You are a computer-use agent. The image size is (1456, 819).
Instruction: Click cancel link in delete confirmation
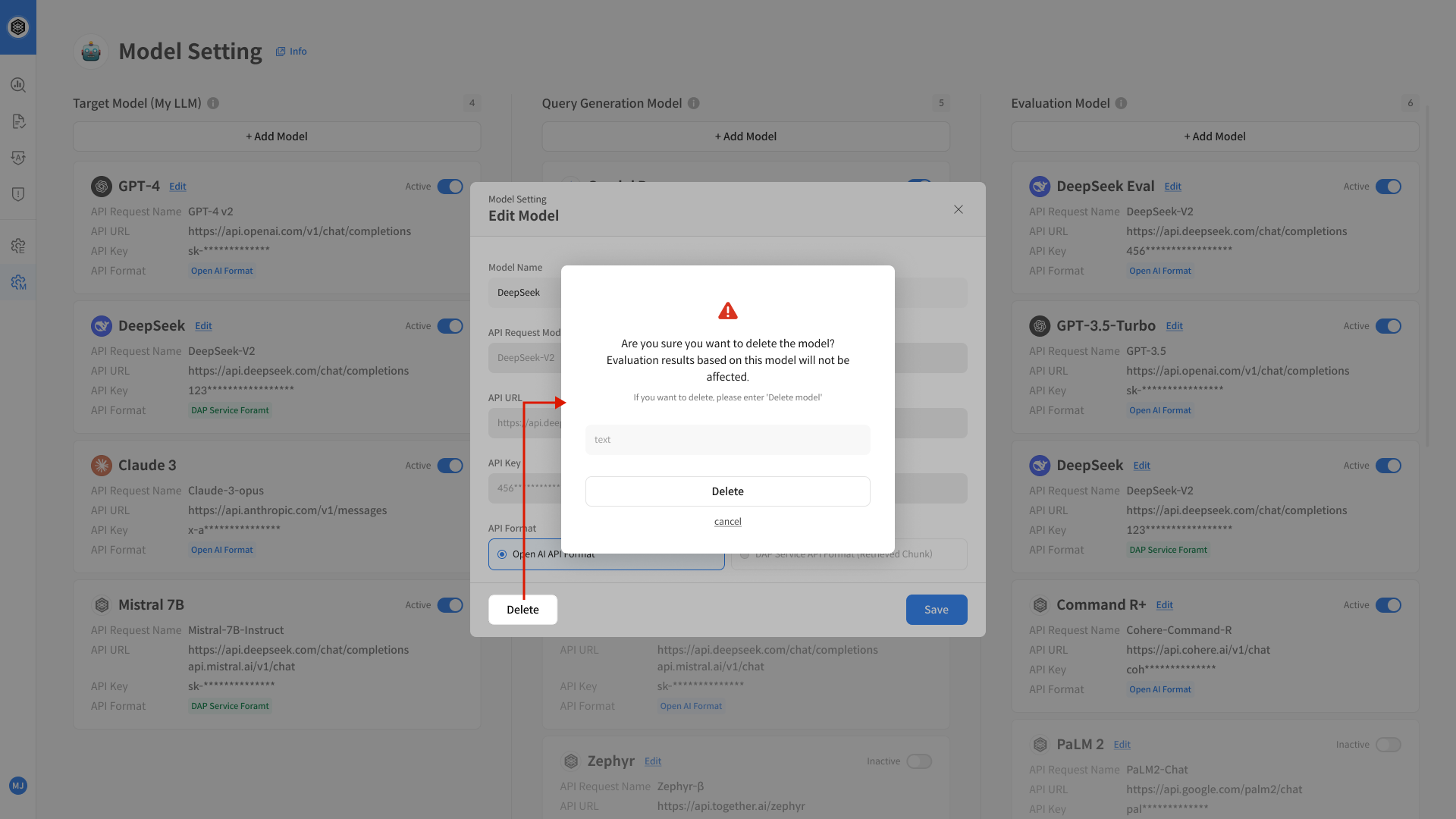tap(728, 522)
